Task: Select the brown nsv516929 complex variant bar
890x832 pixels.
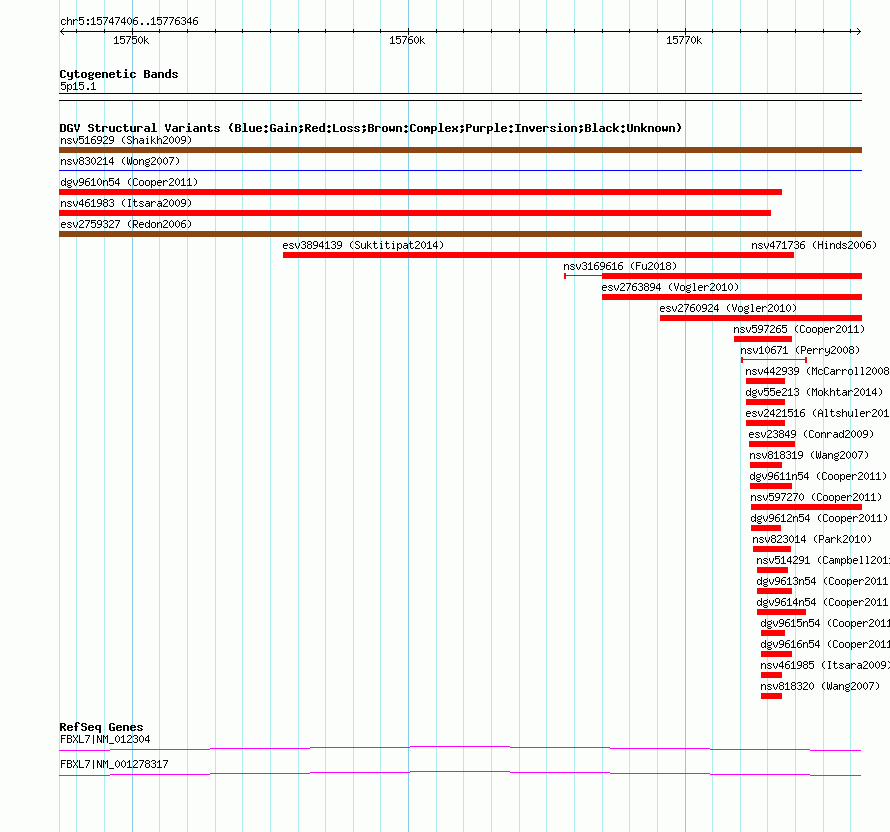Action: [460, 150]
